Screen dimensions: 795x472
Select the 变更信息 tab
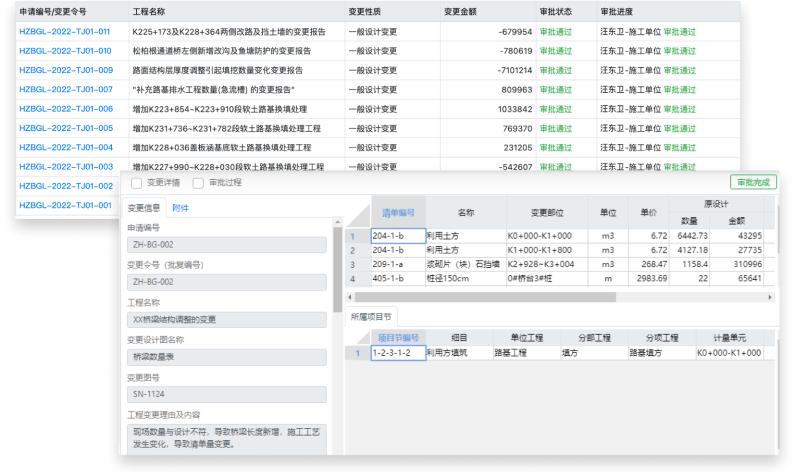click(144, 208)
